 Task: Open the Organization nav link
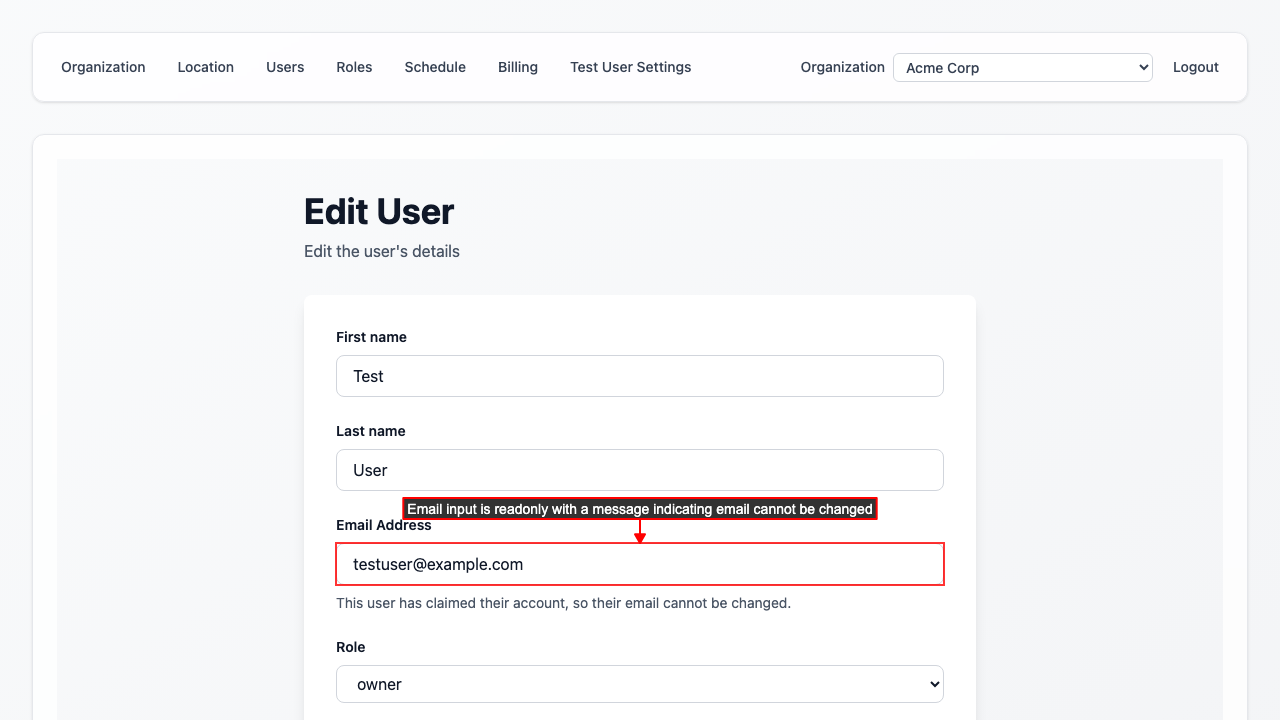coord(103,67)
